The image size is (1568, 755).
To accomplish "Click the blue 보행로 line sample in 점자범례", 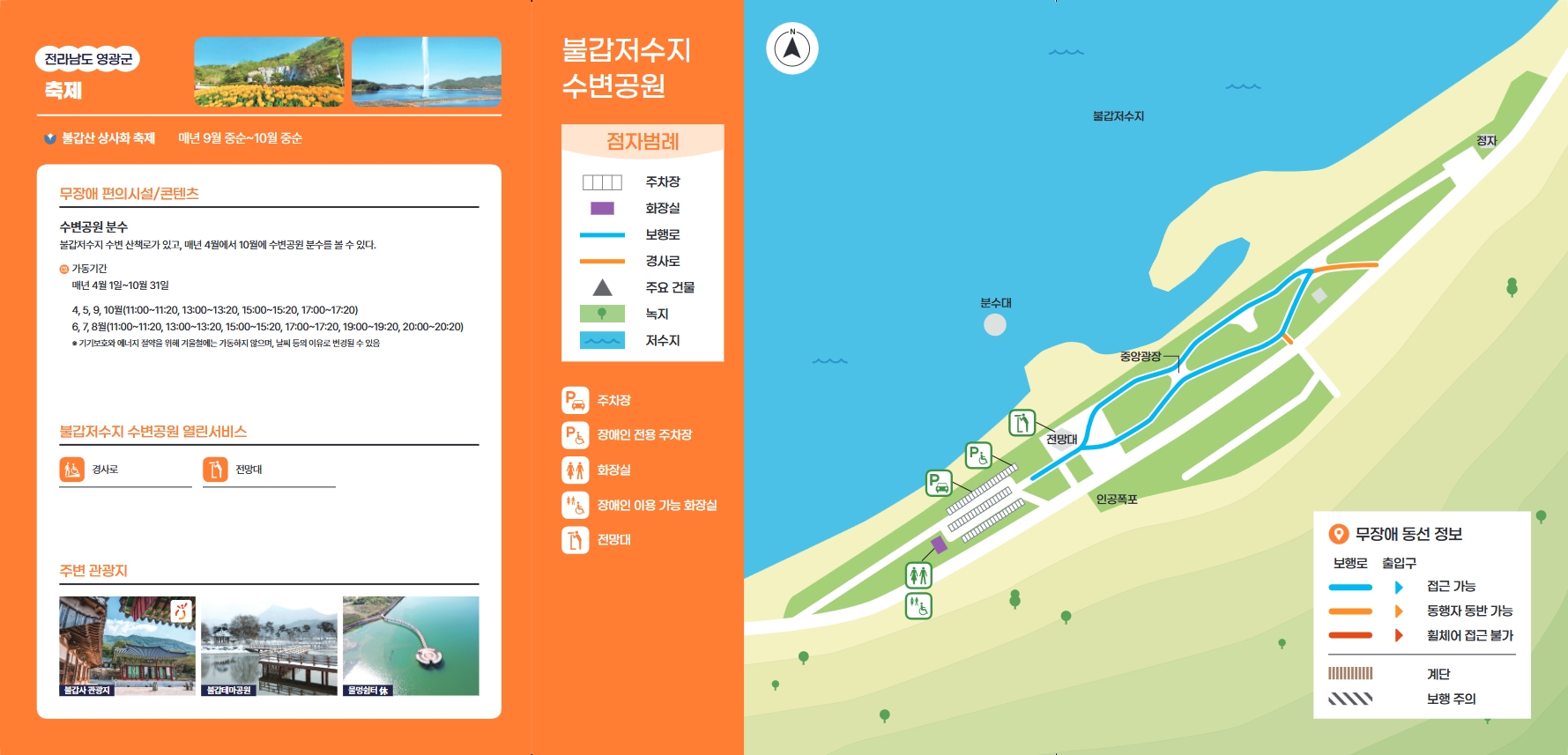I will coord(602,235).
